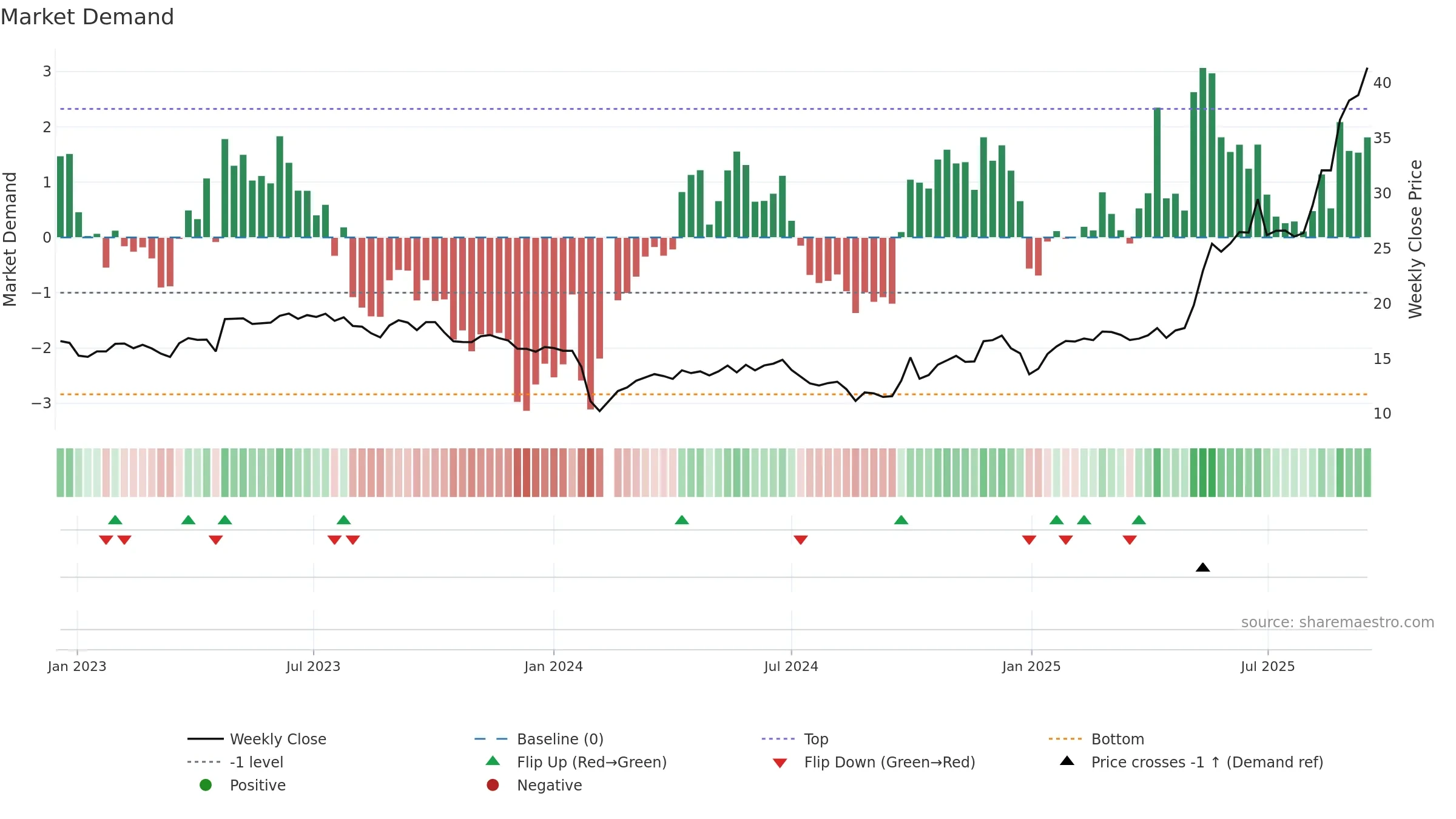Toggle the -1 level legend item

click(x=235, y=762)
